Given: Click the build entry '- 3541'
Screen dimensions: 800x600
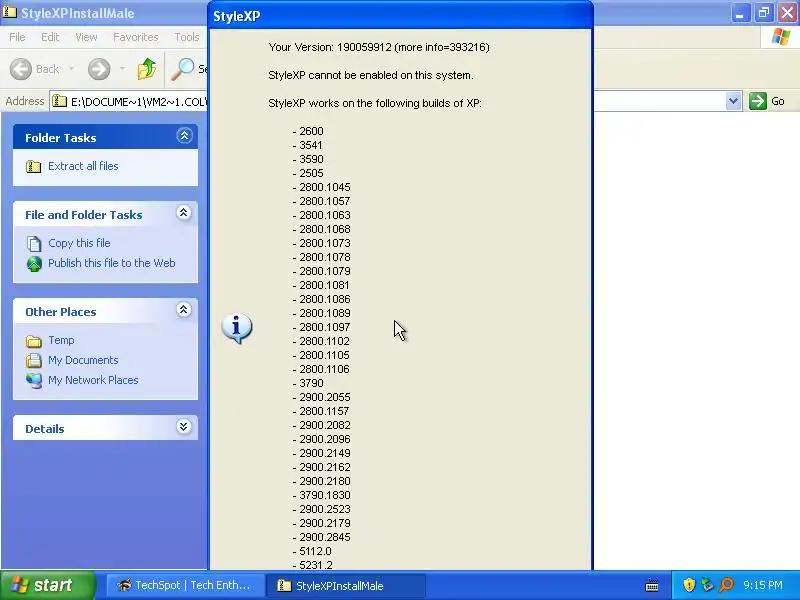Looking at the screenshot, I should (x=308, y=145).
